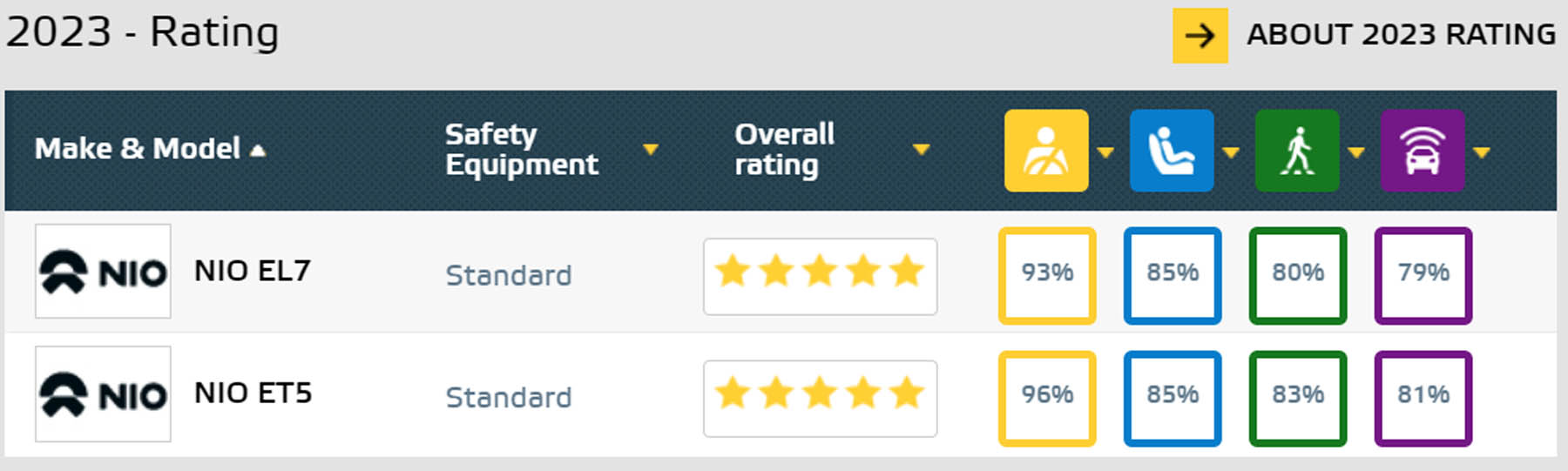Sort using arrow next to Safety Assist icon

[x=1482, y=153]
